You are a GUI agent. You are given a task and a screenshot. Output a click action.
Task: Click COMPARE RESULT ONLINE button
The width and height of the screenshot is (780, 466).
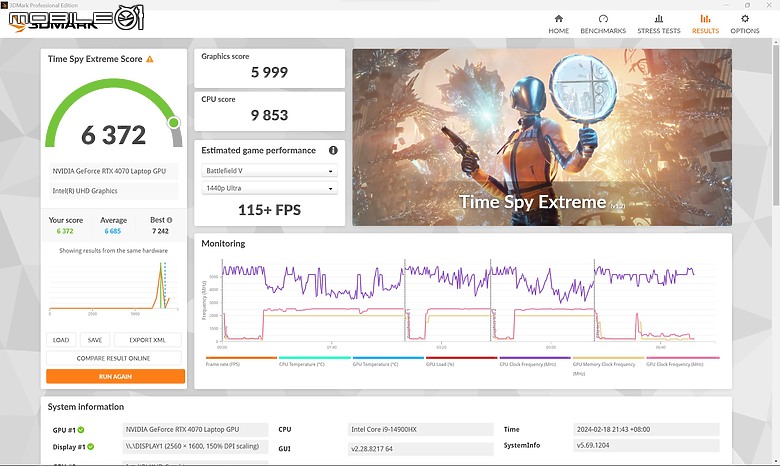click(x=113, y=358)
